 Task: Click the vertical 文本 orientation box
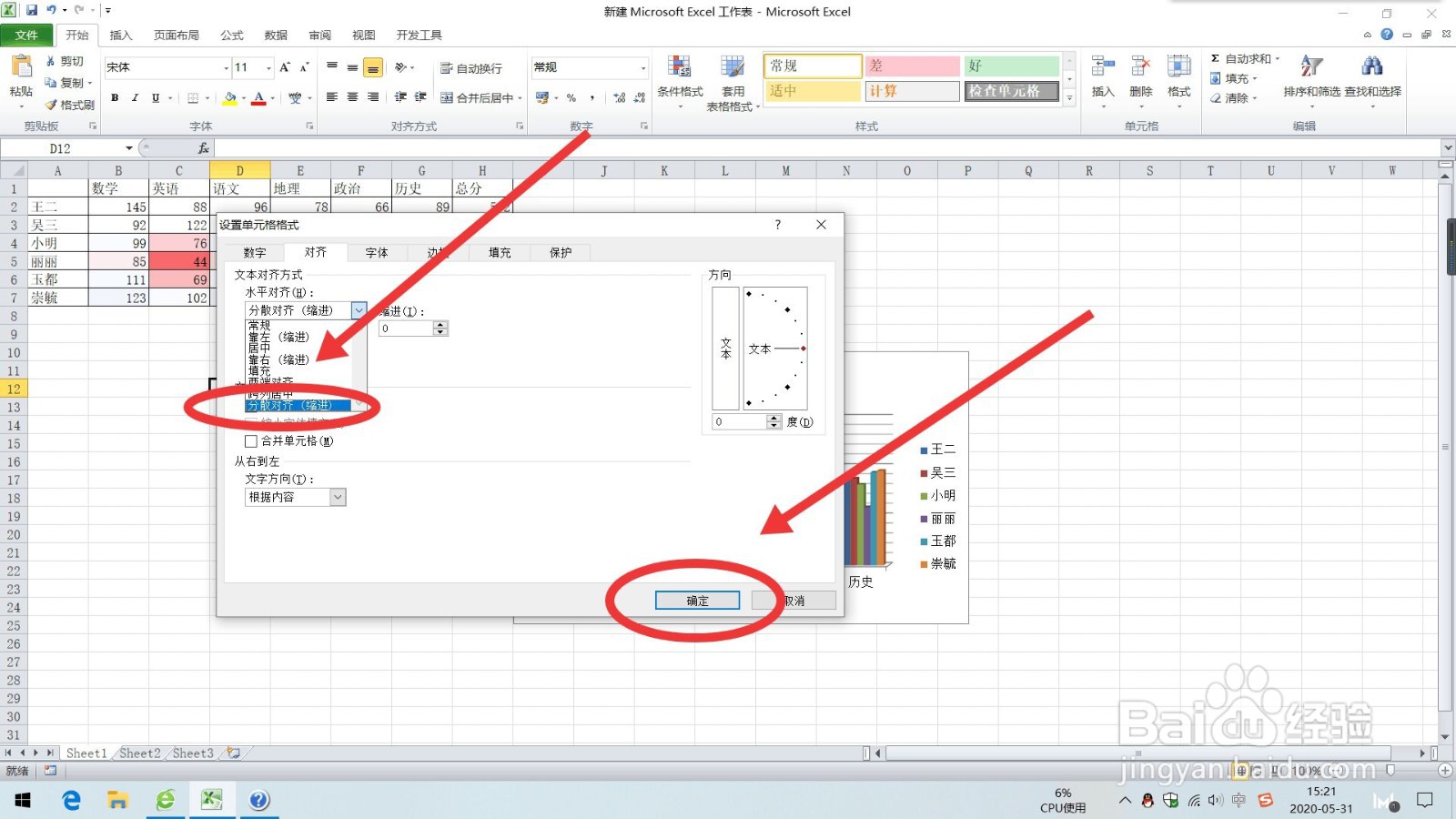725,349
